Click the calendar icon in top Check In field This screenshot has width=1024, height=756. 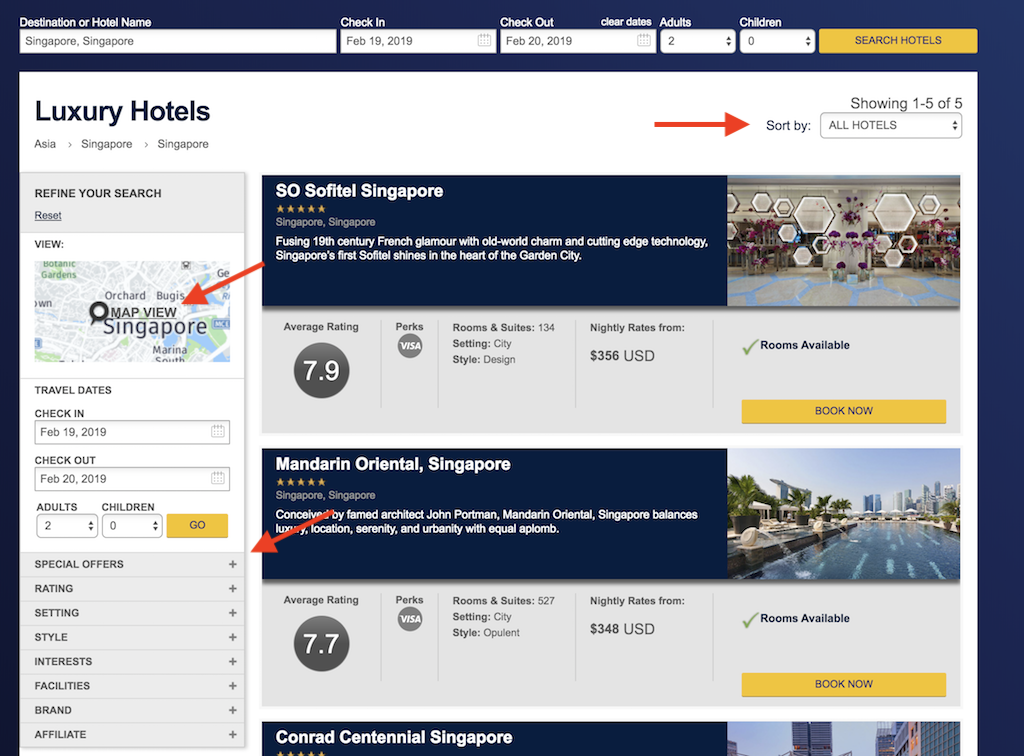484,40
